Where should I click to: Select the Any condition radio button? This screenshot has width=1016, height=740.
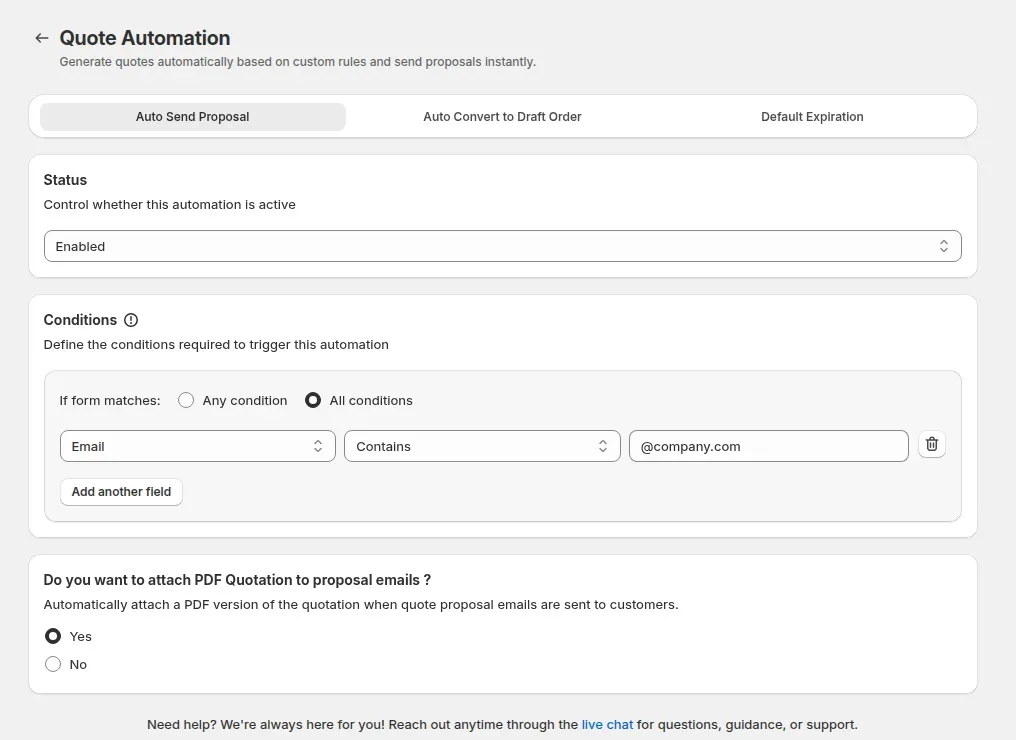pos(186,400)
